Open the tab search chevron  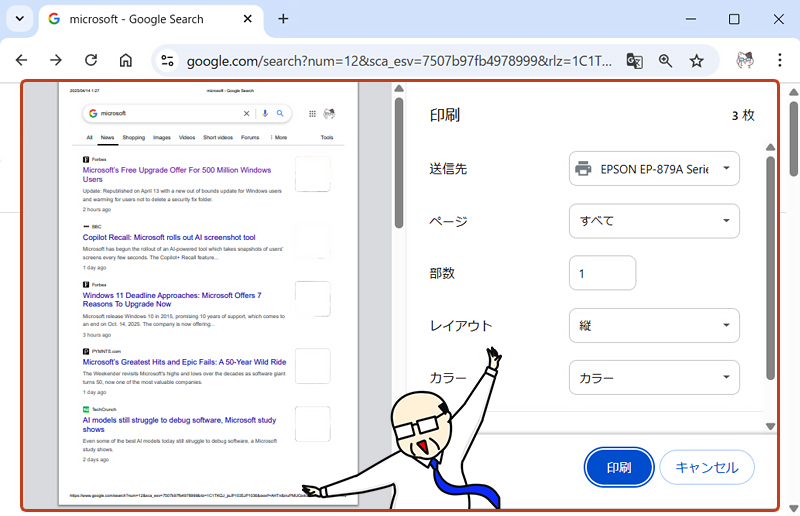19,19
